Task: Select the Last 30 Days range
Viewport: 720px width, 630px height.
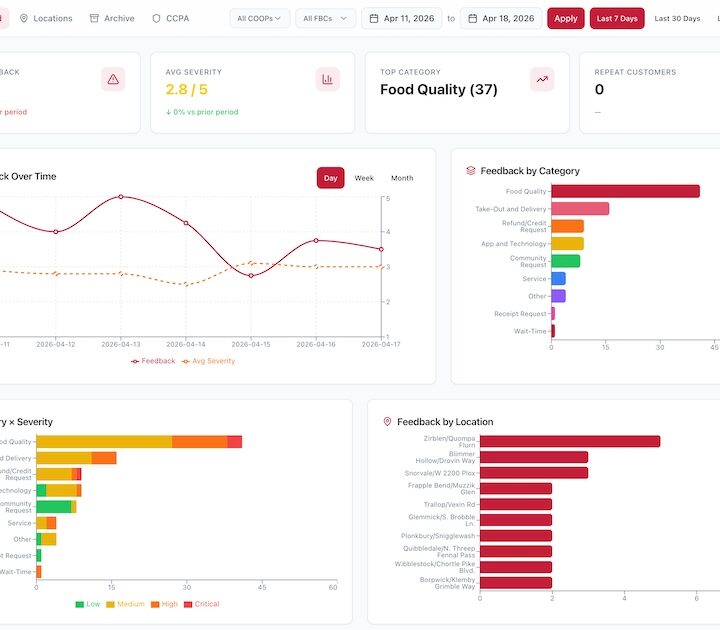Action: tap(677, 18)
